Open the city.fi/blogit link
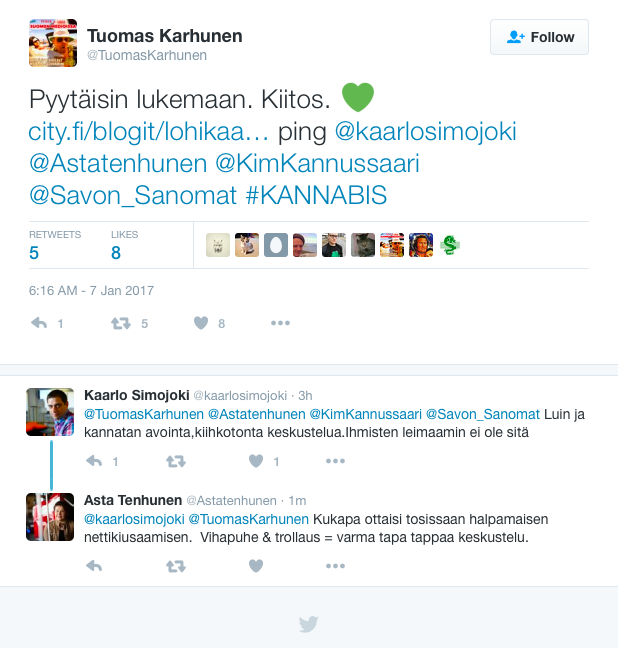 [x=148, y=131]
